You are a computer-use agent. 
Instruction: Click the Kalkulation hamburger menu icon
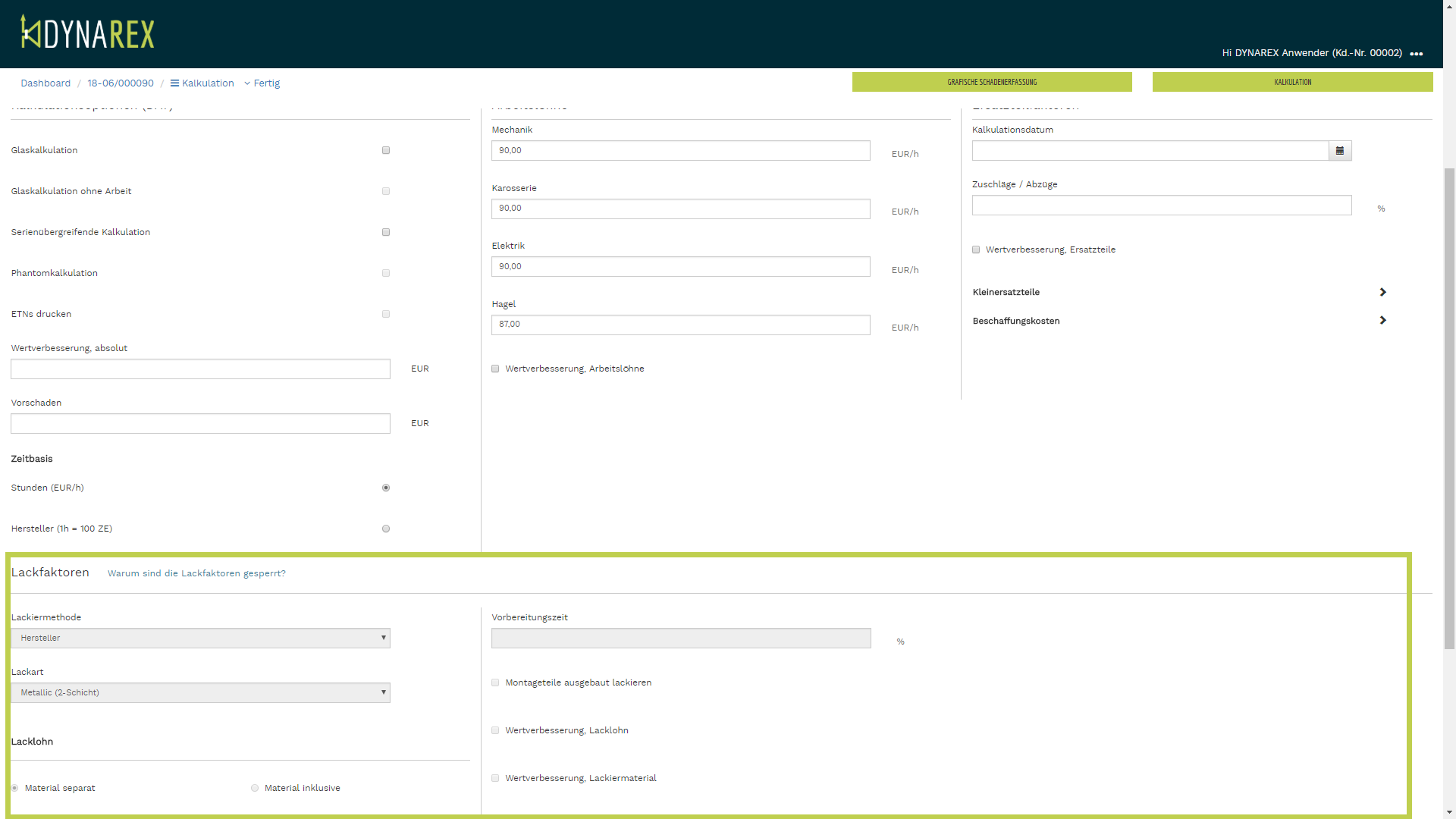174,83
